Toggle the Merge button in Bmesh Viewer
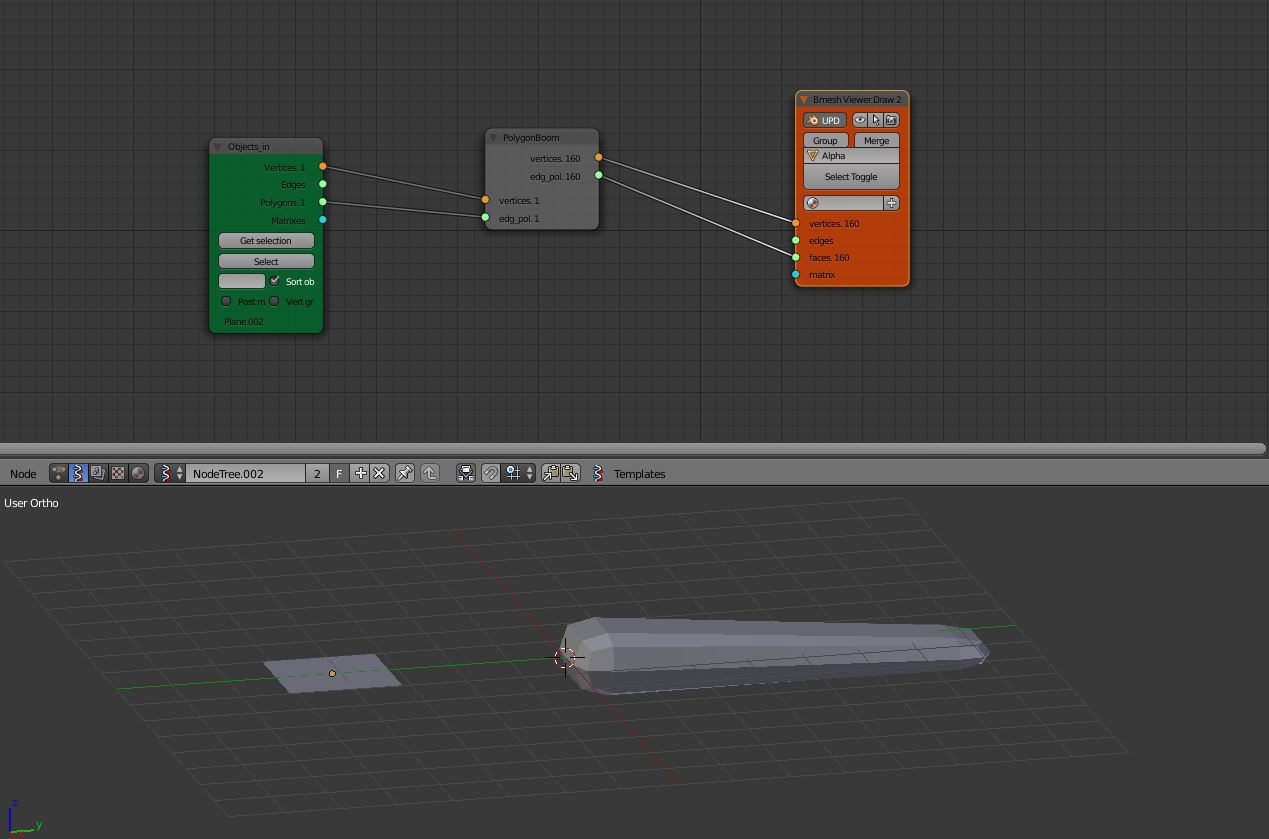The height and width of the screenshot is (839, 1269). [877, 140]
